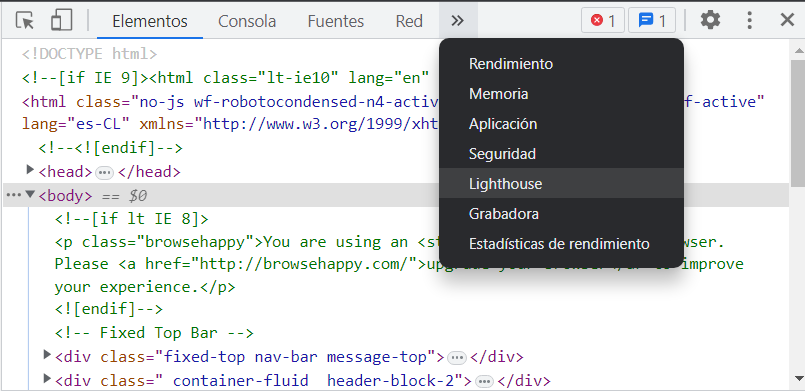This screenshot has height=391, width=805.
Task: Click ellipsis badge inside head tag
Action: coord(105,172)
